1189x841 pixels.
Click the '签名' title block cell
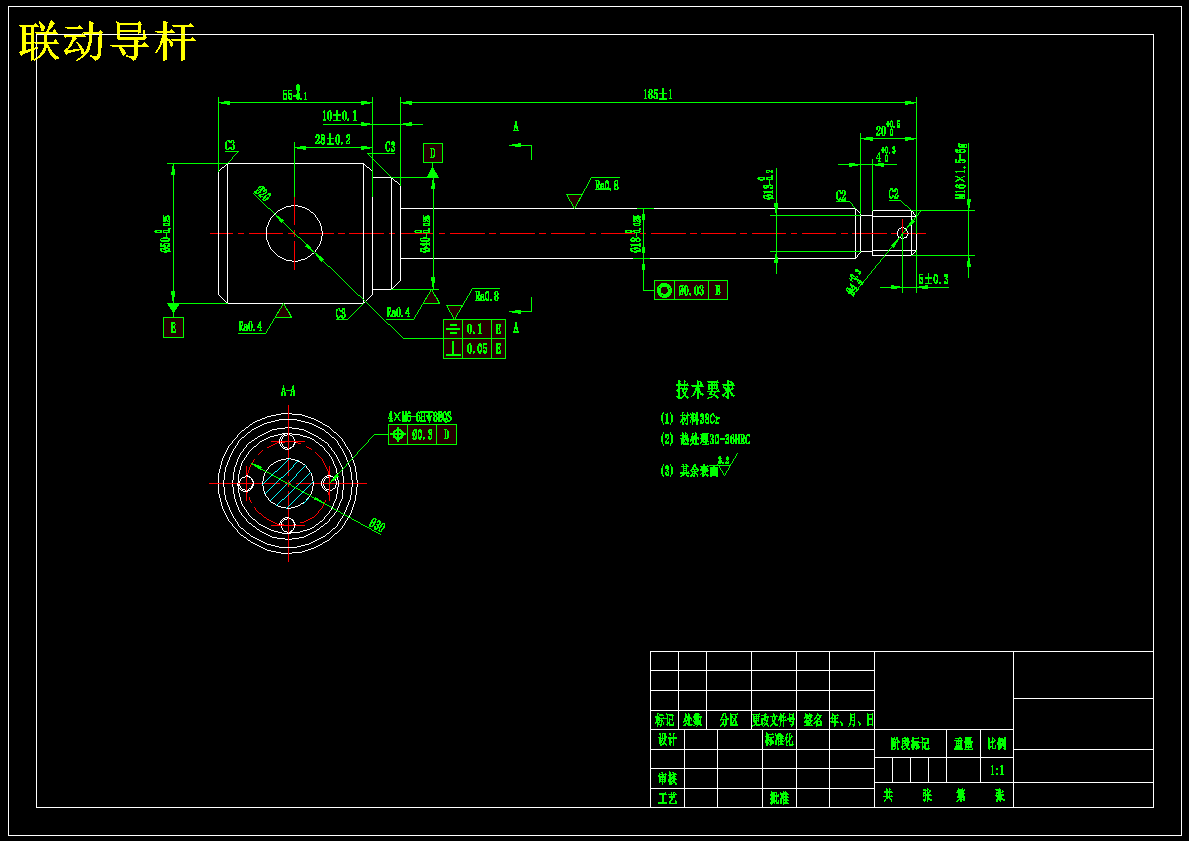813,720
